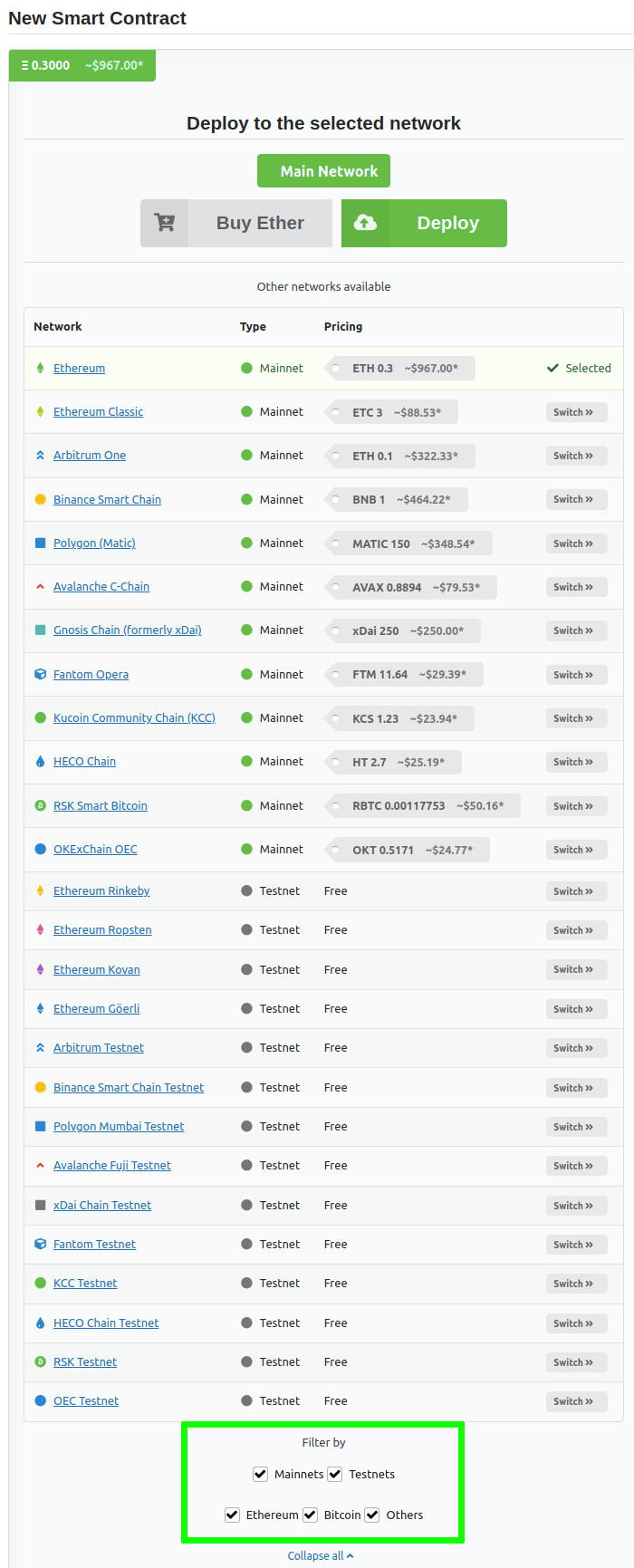This screenshot has height=1568, width=634.
Task: Click the Ethereum diamond icon in first row
Action: pyautogui.click(x=40, y=368)
